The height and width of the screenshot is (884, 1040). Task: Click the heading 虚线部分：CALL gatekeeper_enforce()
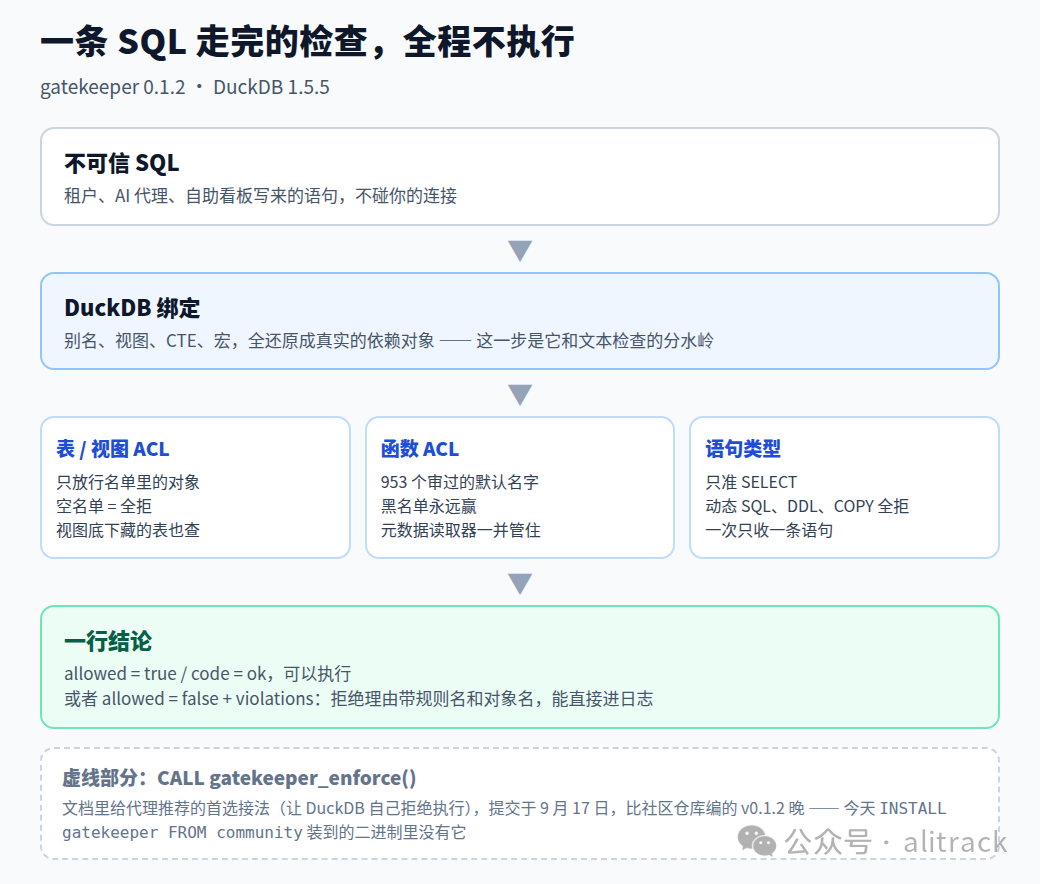pos(239,778)
